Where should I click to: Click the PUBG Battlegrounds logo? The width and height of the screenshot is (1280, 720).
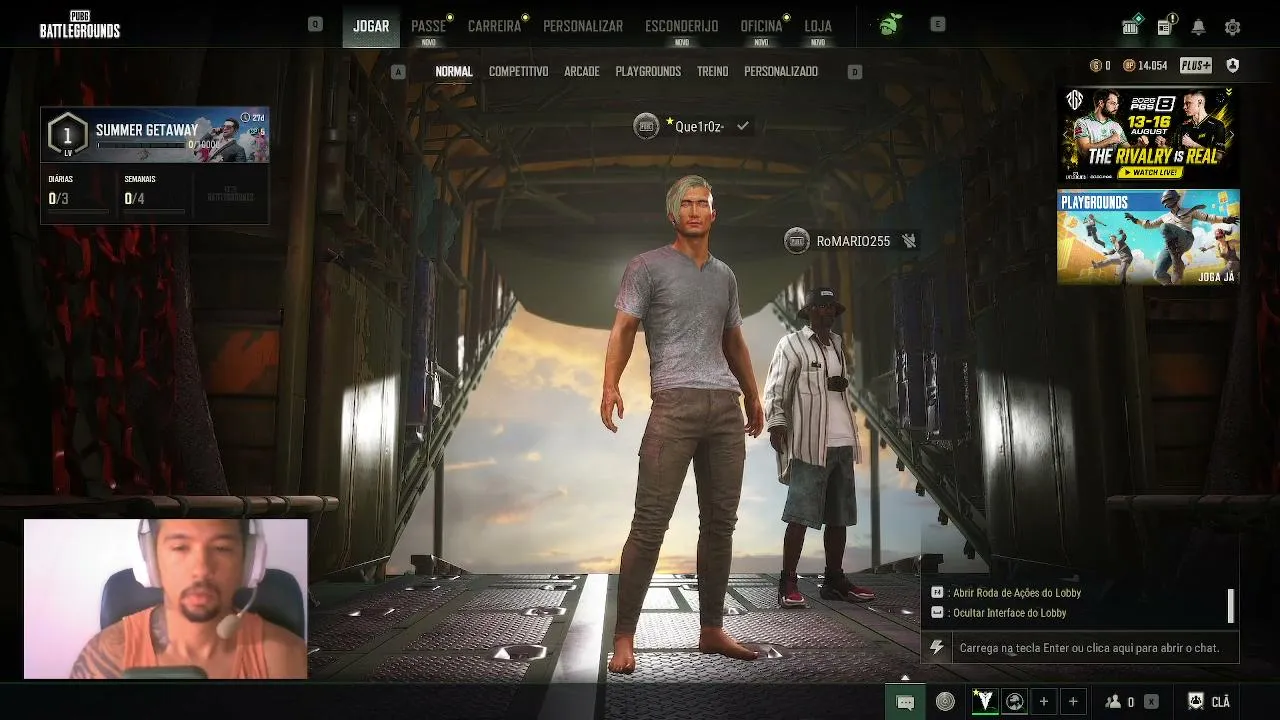80,25
